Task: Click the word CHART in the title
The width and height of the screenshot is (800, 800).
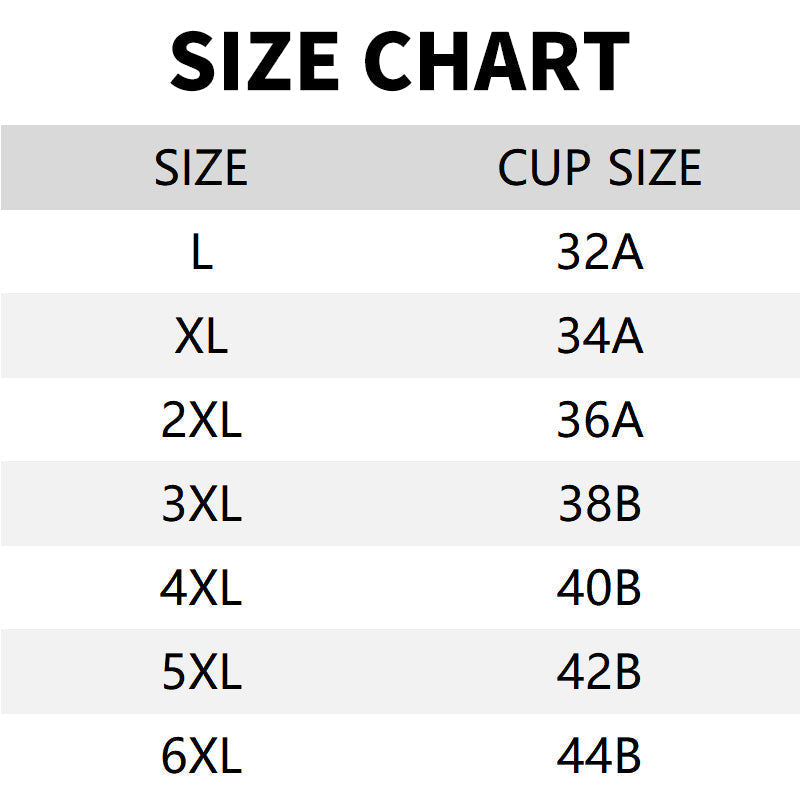Action: [x=497, y=61]
